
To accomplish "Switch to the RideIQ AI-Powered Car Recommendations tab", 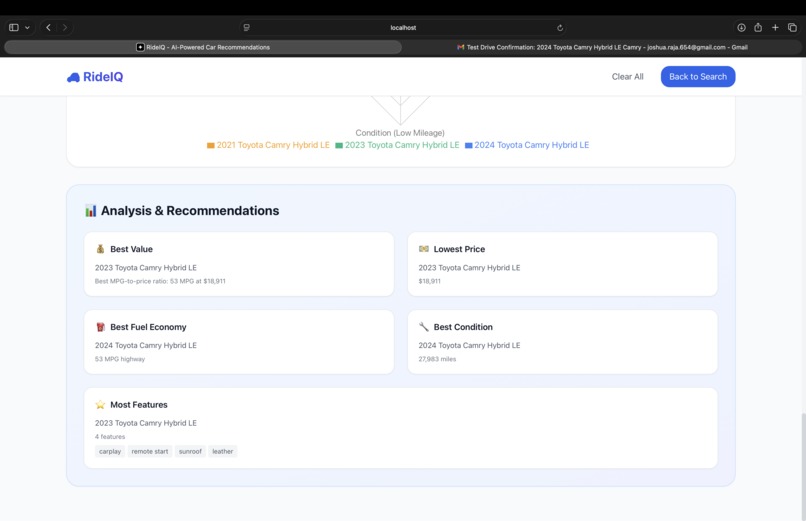I will click(203, 47).
